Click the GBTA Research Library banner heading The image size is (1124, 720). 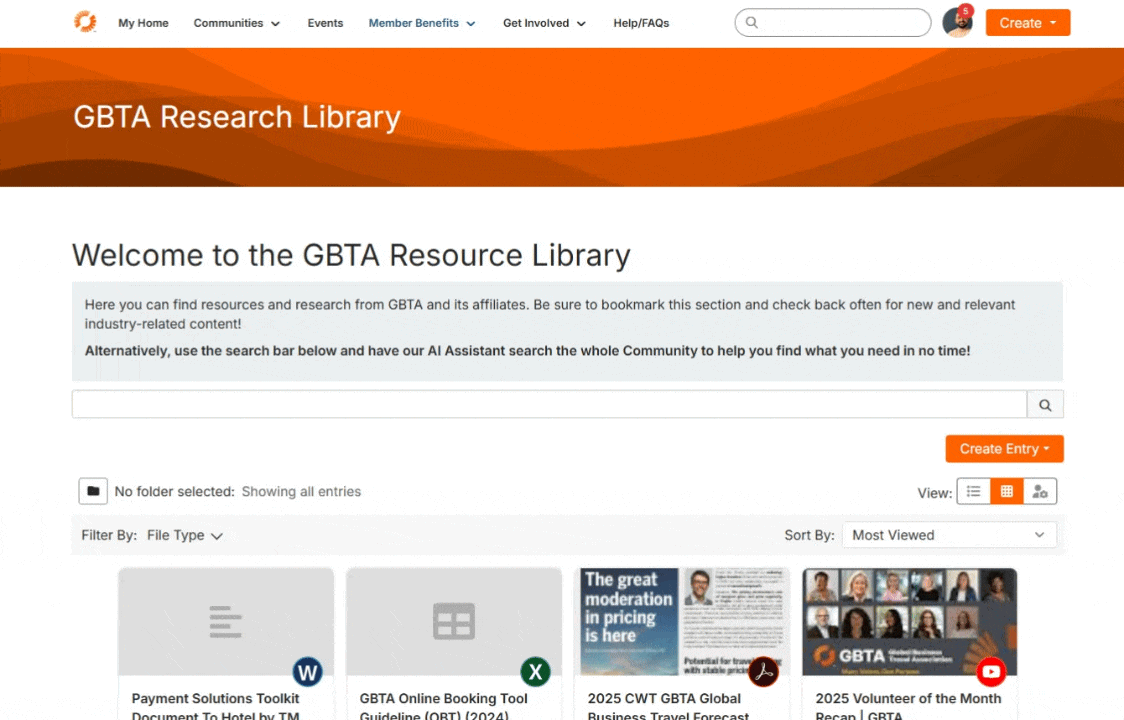[237, 117]
